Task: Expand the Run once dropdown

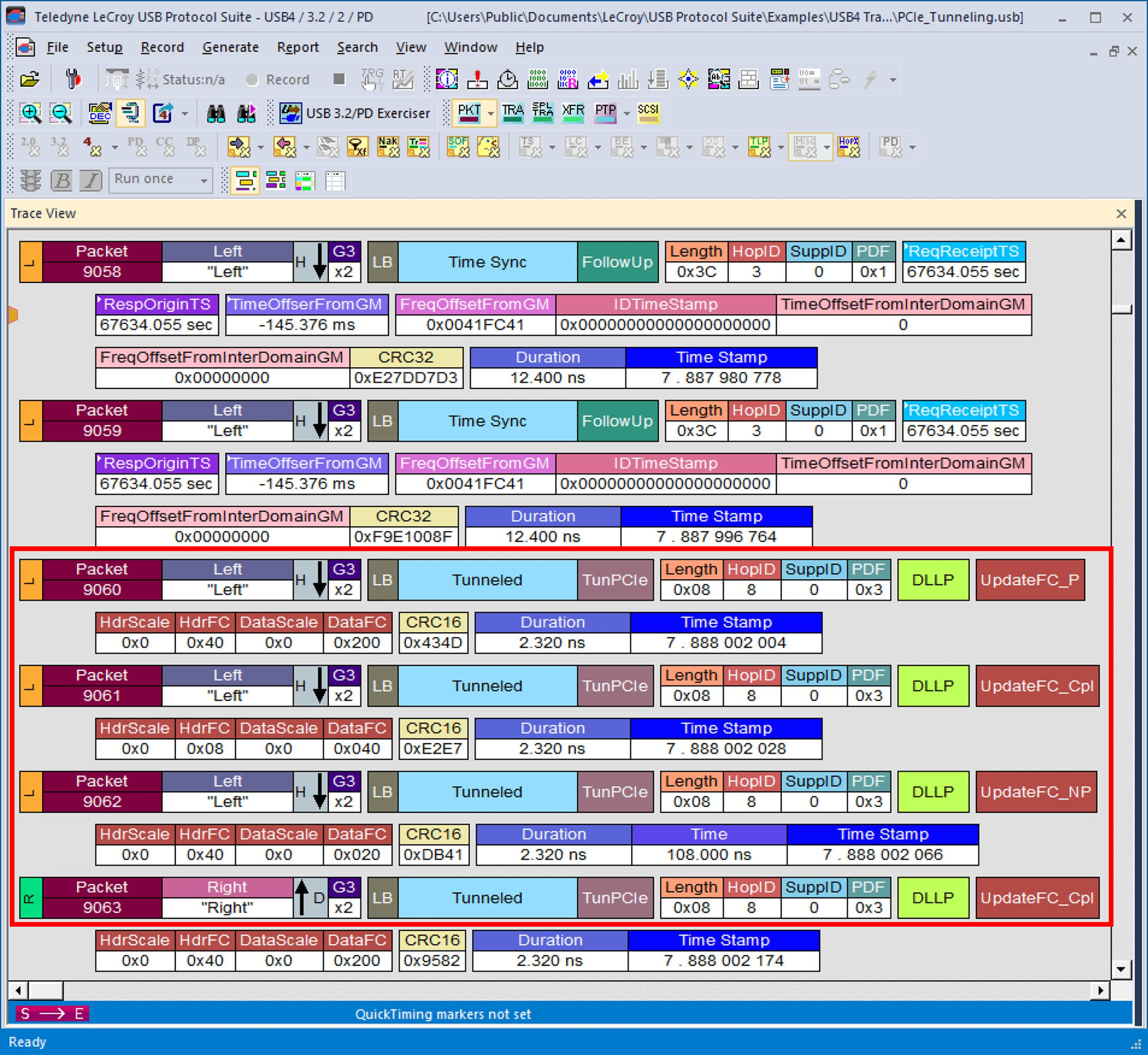Action: pos(204,181)
